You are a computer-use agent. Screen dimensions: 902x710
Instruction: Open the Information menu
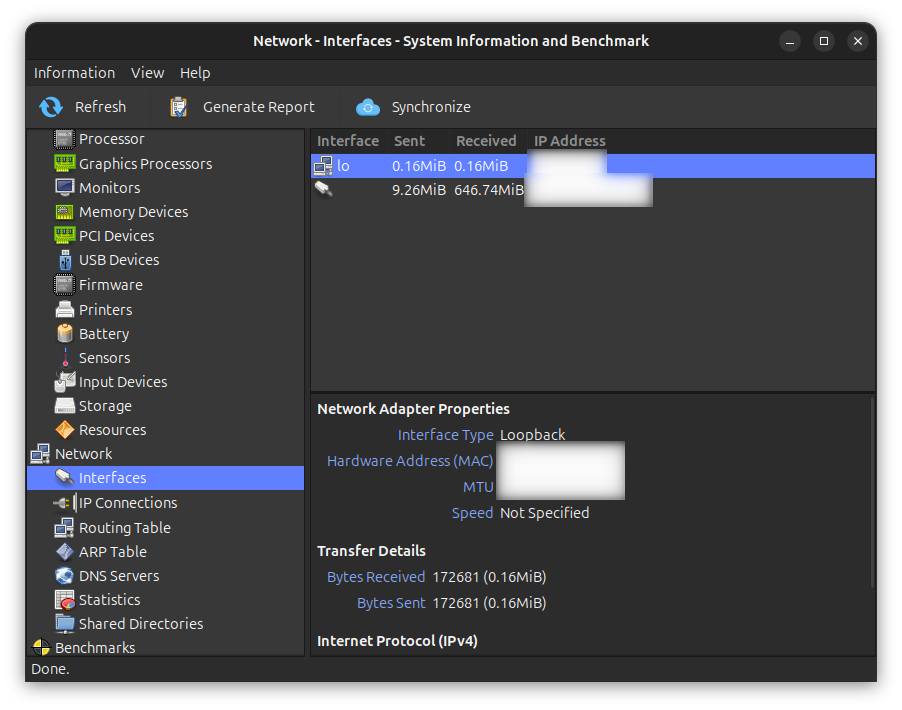pyautogui.click(x=74, y=72)
